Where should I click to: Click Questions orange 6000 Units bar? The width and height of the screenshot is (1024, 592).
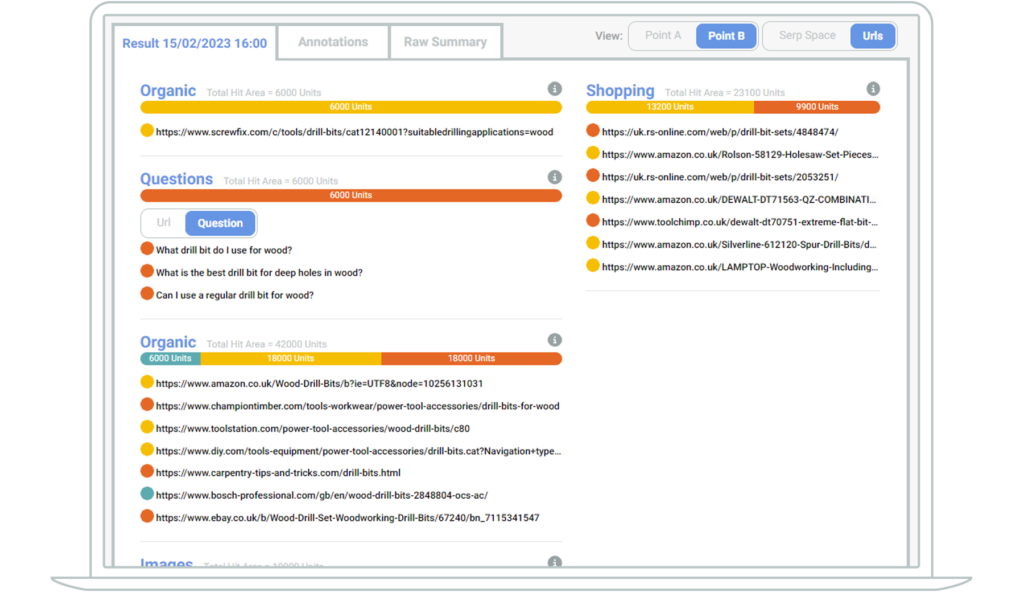(x=351, y=195)
